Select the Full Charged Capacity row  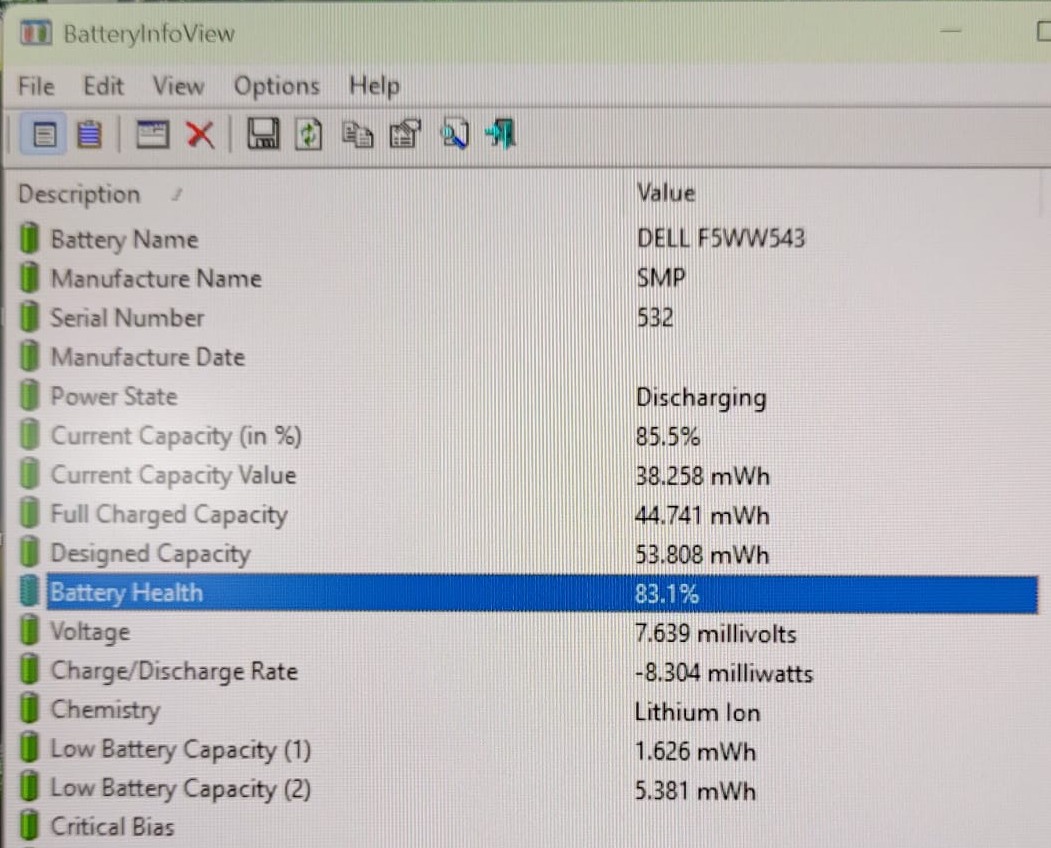[x=528, y=514]
